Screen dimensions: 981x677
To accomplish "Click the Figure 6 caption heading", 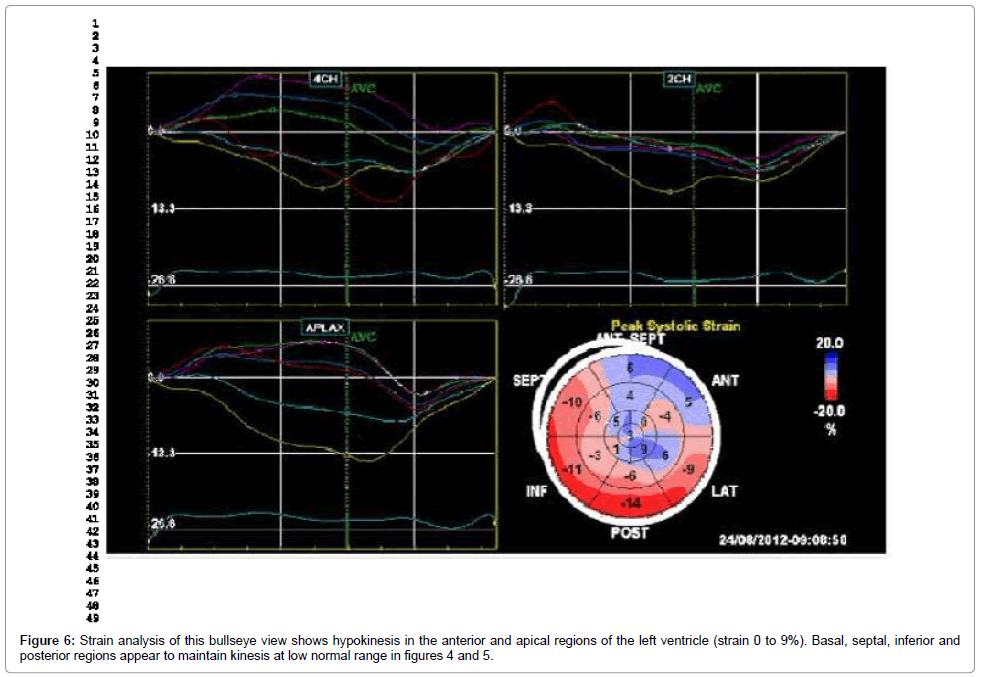I will coord(46,639).
